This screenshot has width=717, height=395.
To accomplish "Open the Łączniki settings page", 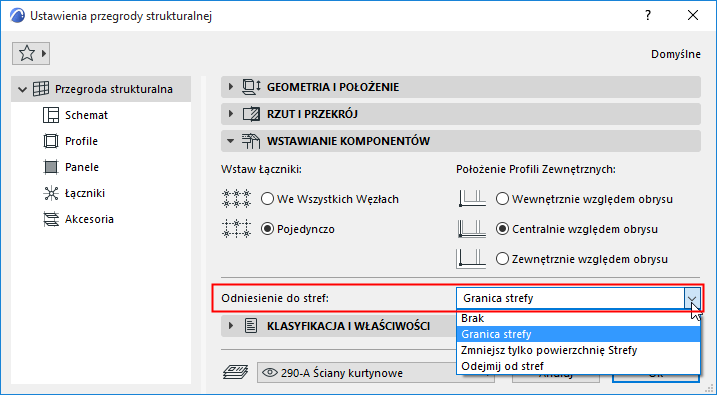I will click(x=85, y=193).
